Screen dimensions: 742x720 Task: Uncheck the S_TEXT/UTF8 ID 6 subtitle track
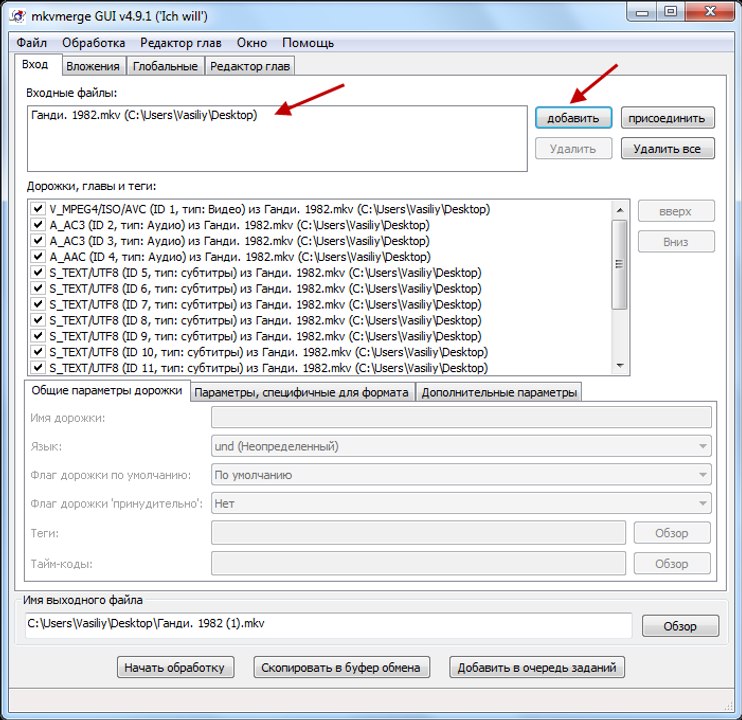coord(38,288)
